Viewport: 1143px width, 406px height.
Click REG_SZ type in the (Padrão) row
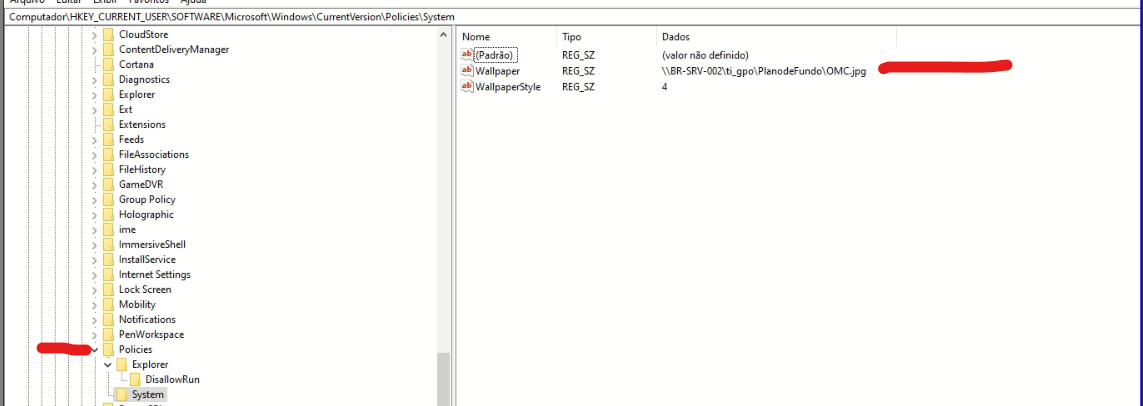pyautogui.click(x=578, y=55)
